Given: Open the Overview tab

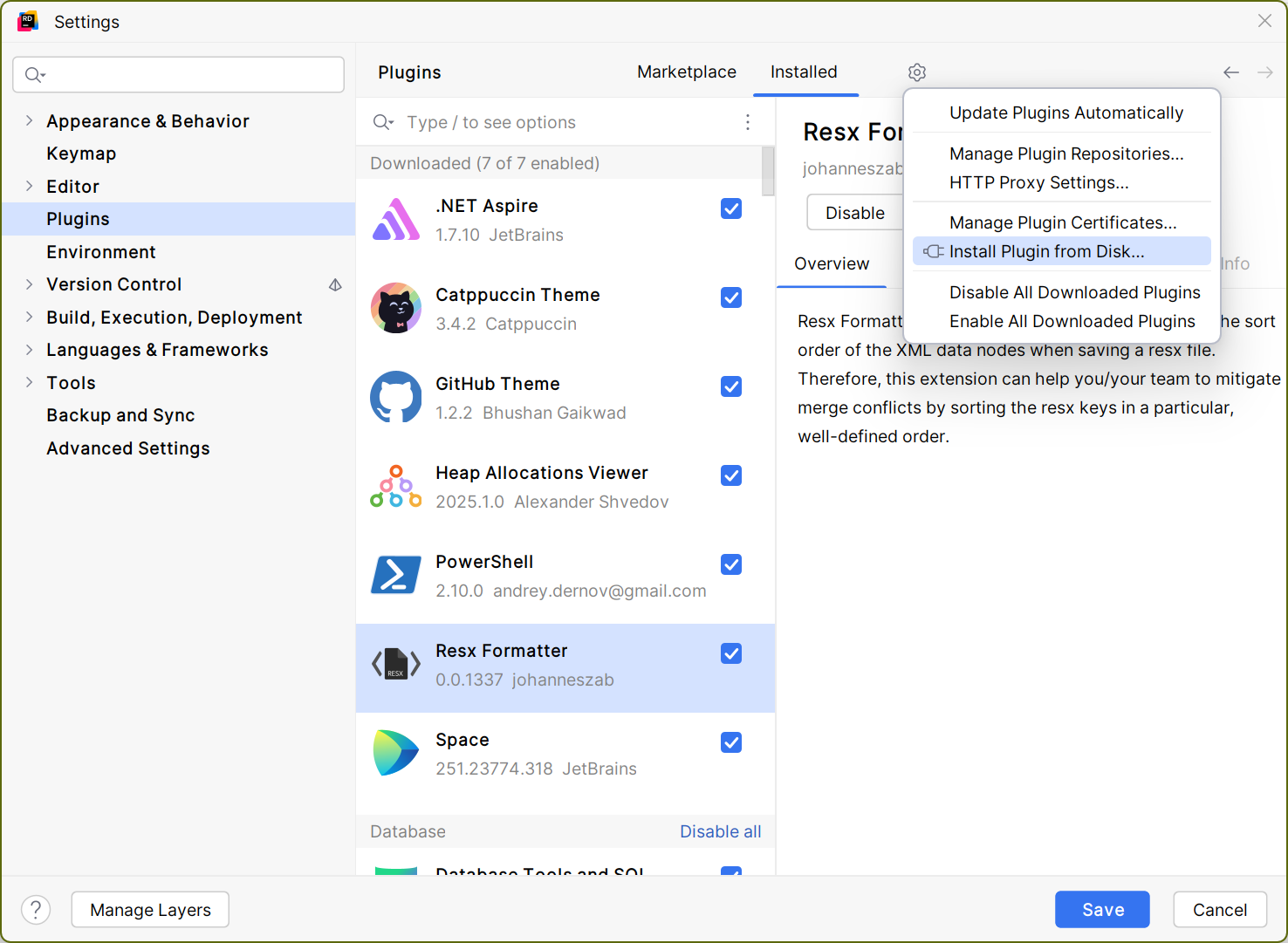Looking at the screenshot, I should (x=832, y=263).
